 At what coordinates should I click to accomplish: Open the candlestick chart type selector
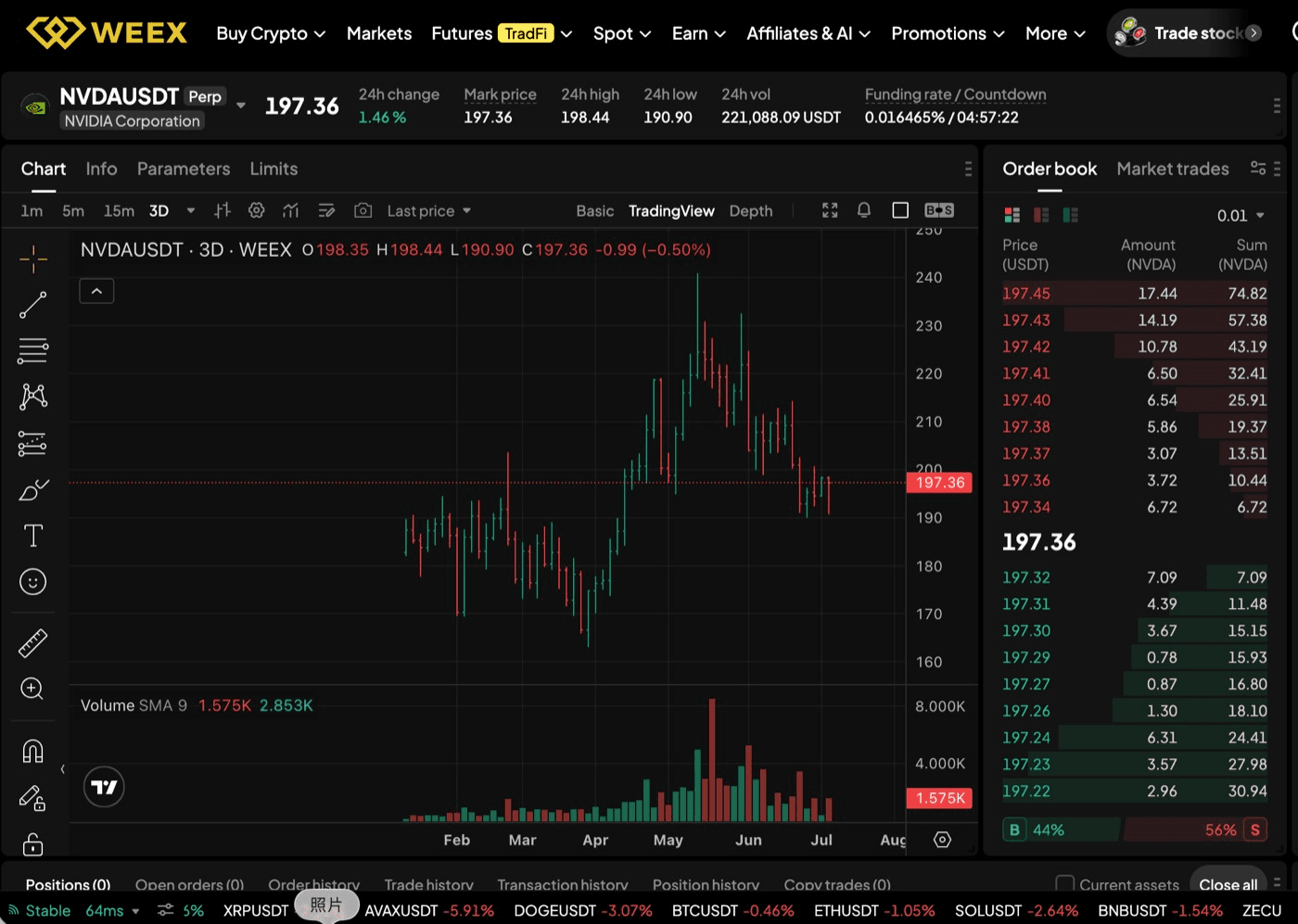pyautogui.click(x=222, y=210)
